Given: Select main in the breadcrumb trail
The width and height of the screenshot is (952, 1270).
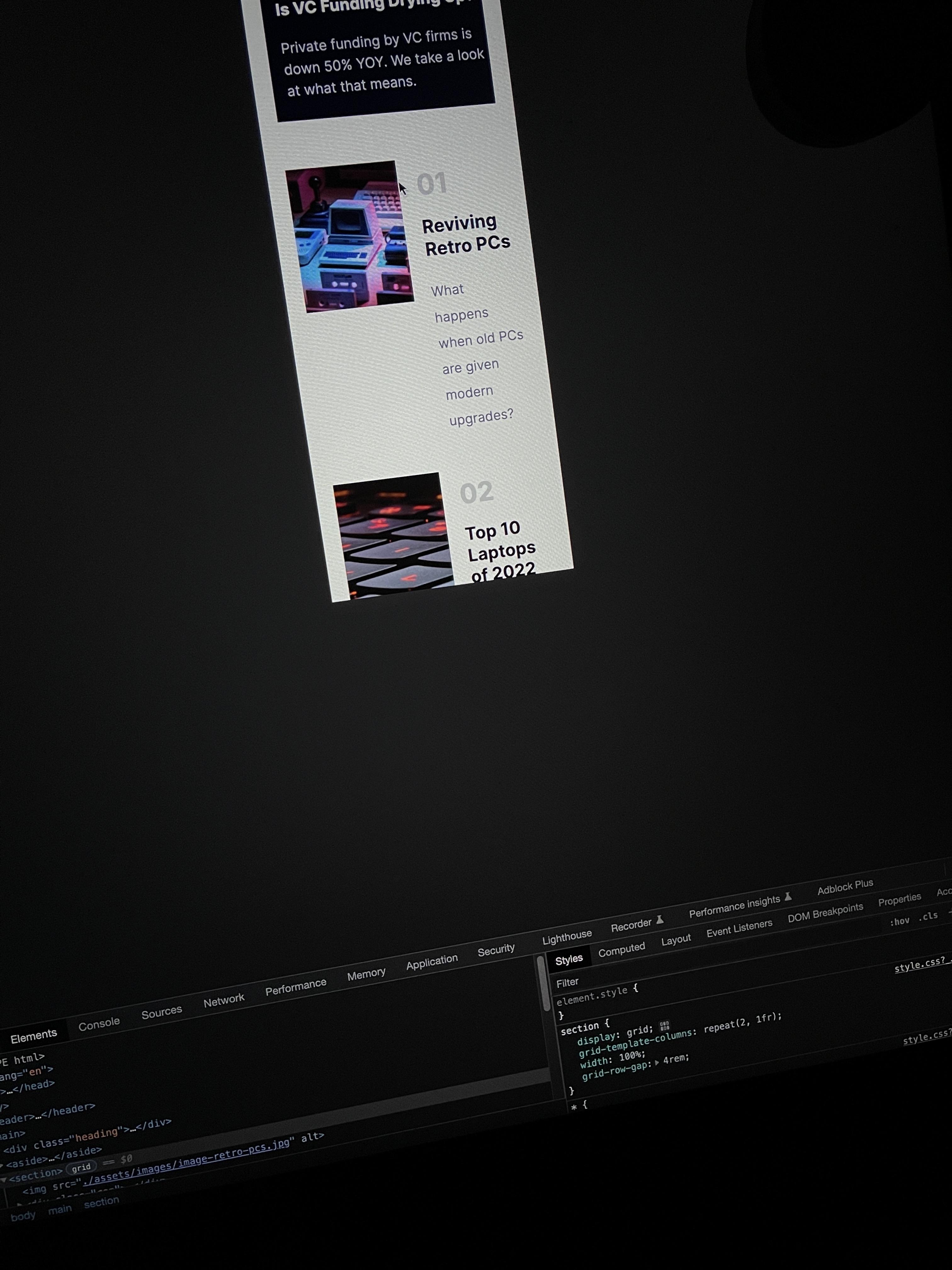Looking at the screenshot, I should point(60,1210).
